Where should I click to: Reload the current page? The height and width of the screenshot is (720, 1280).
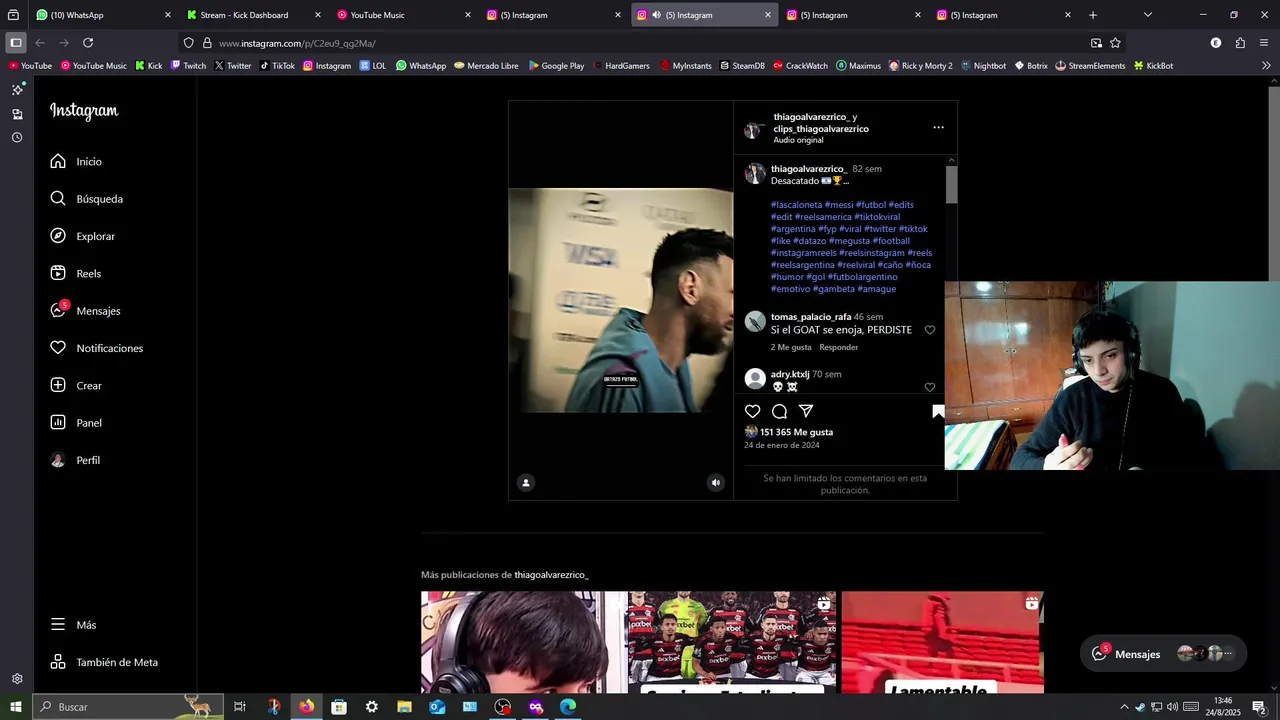point(88,43)
